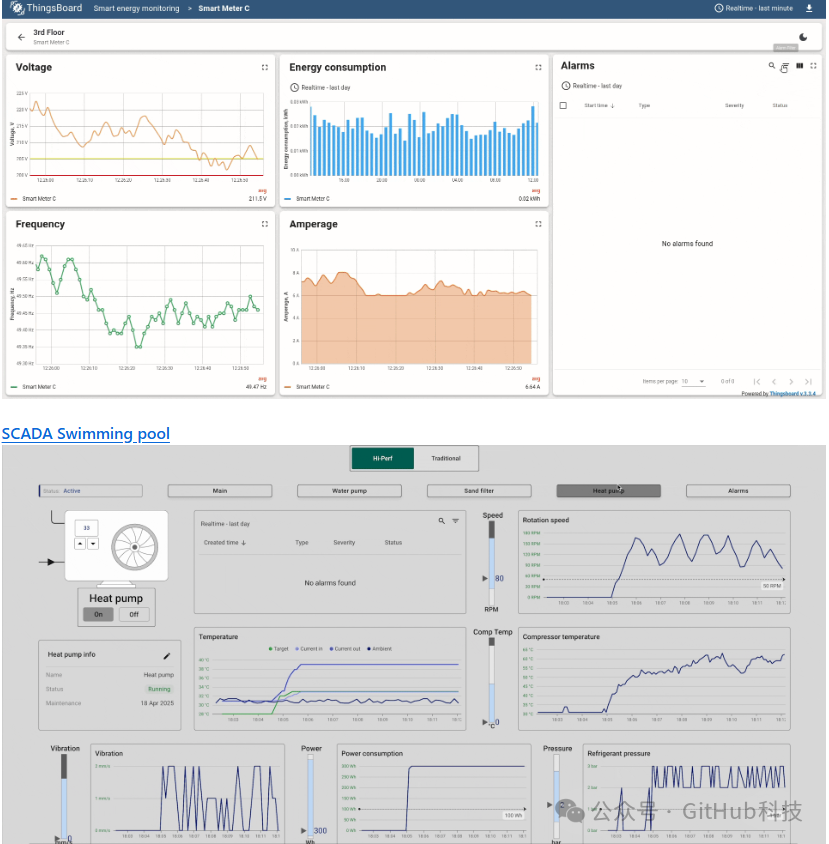The width and height of the screenshot is (829, 844).
Task: Open the Thingsboard v.3.3.4 link
Action: (x=792, y=393)
